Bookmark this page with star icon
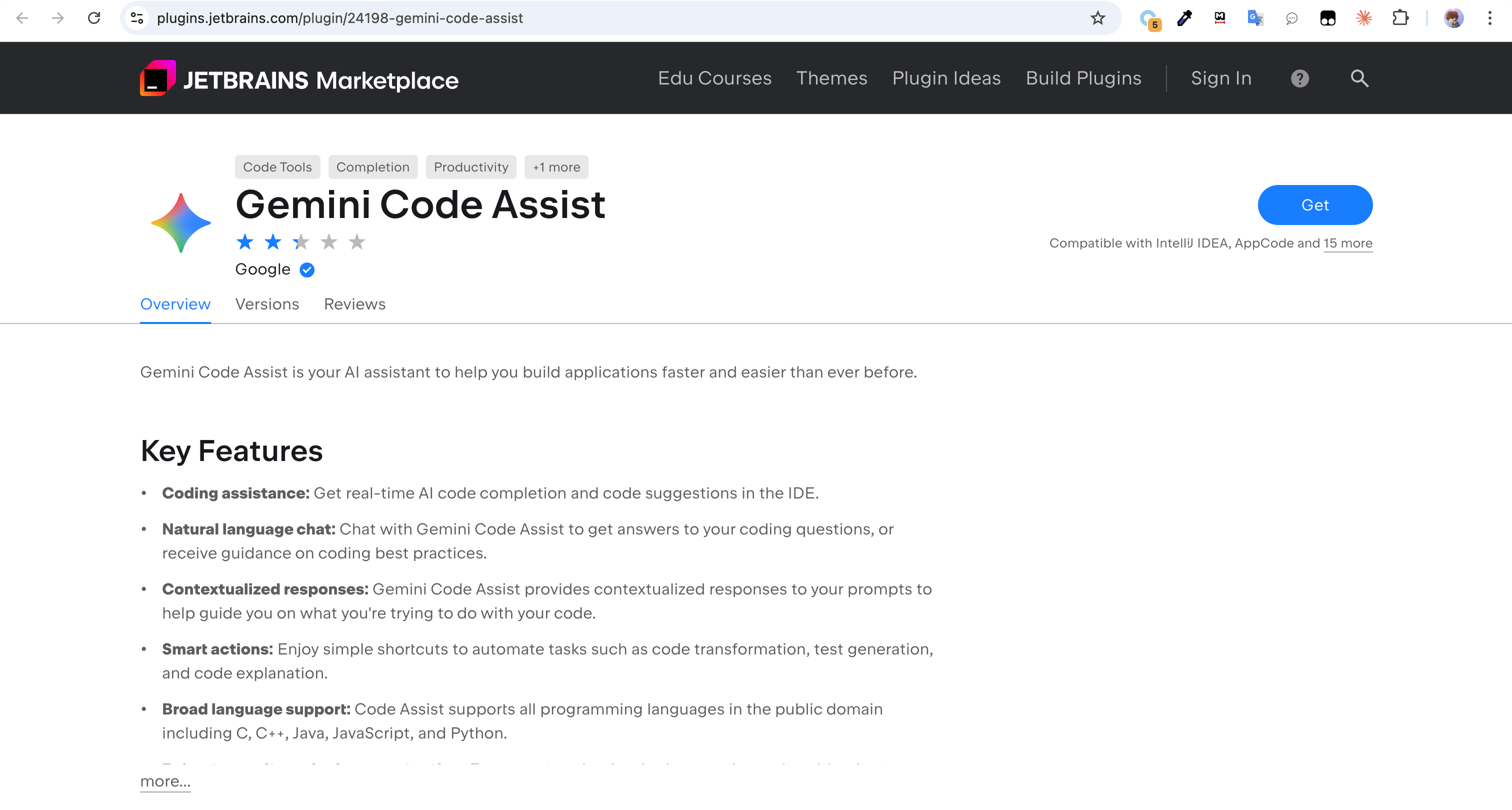 coord(1097,18)
